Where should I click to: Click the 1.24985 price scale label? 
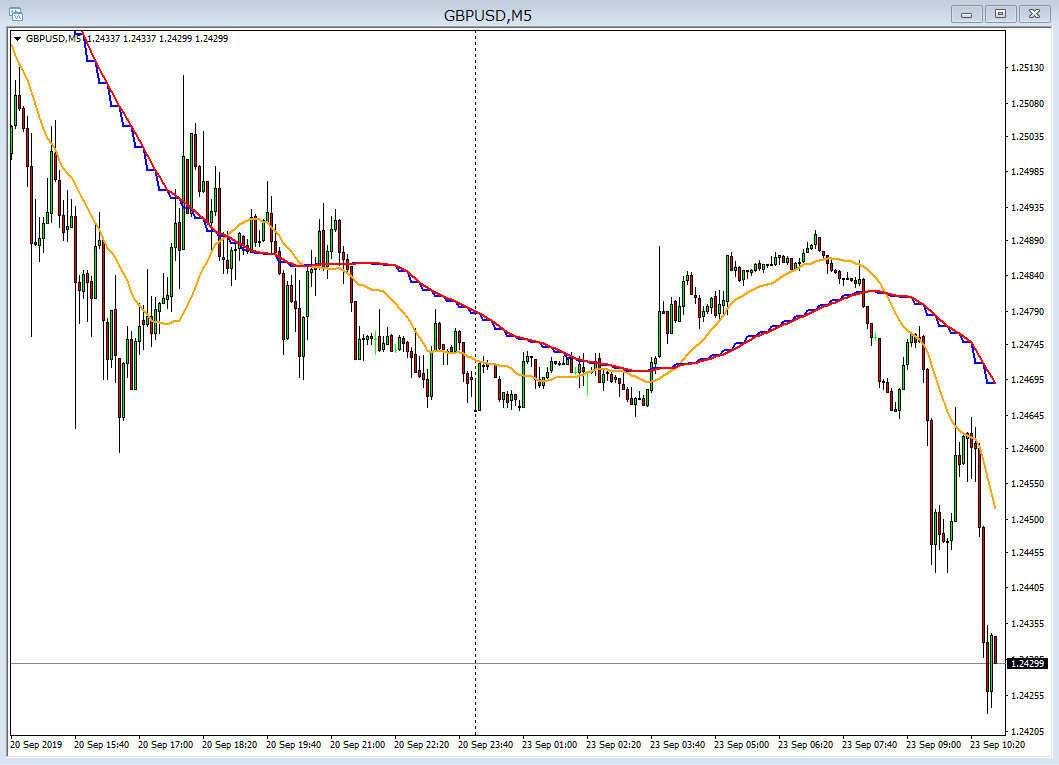click(1027, 172)
